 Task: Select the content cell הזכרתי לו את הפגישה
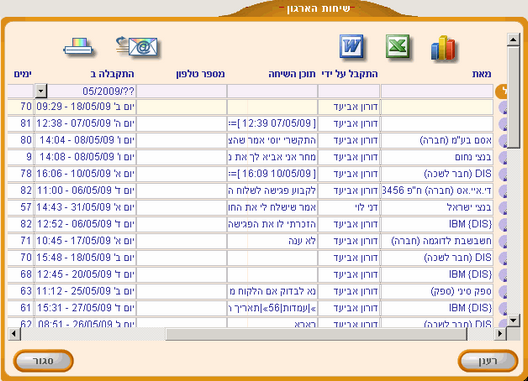tap(272, 224)
